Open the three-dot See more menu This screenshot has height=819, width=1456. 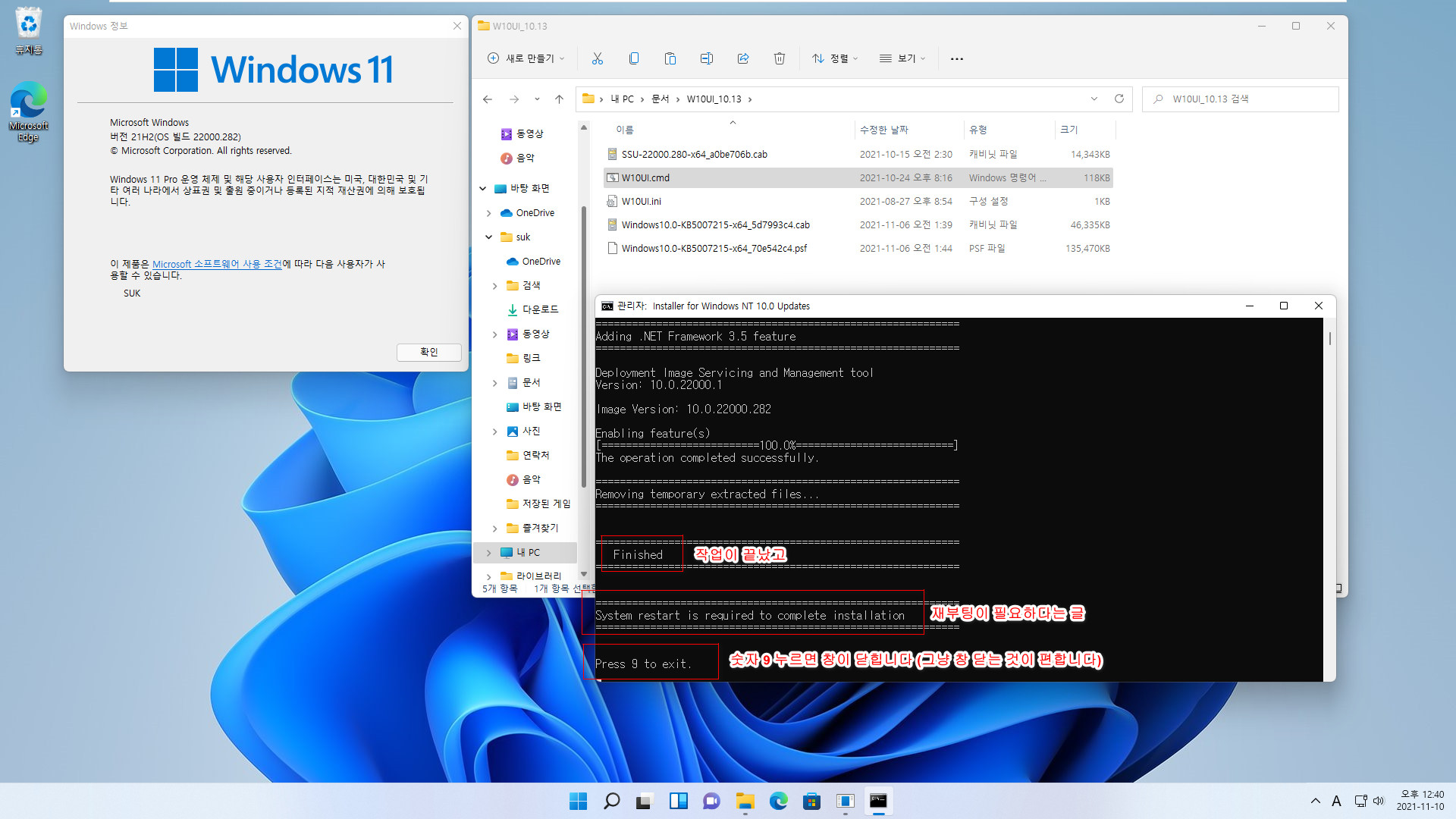(957, 58)
